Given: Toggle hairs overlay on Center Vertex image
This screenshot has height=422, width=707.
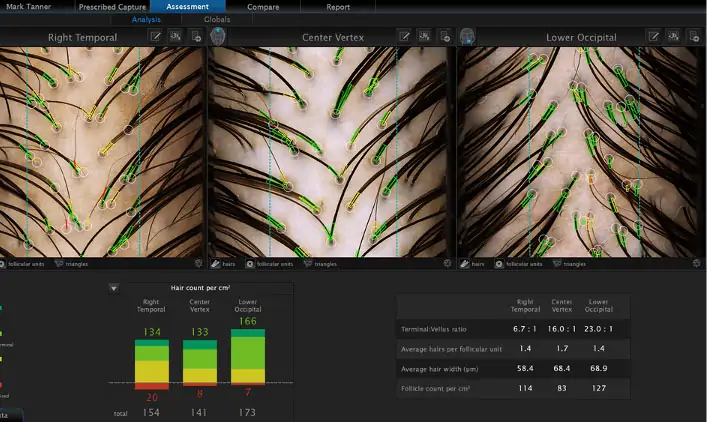Looking at the screenshot, I should click(222, 264).
